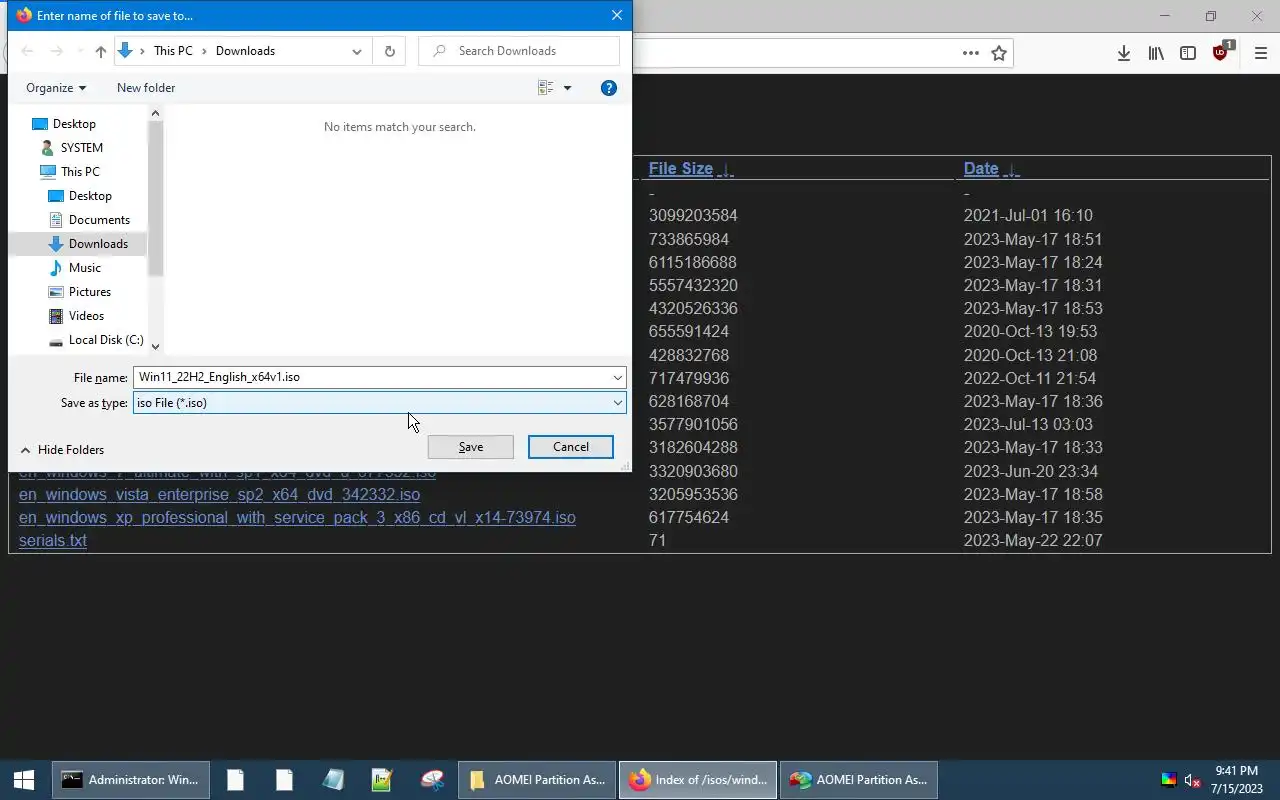Click file size value 3099203584
This screenshot has width=1280, height=800.
[693, 215]
